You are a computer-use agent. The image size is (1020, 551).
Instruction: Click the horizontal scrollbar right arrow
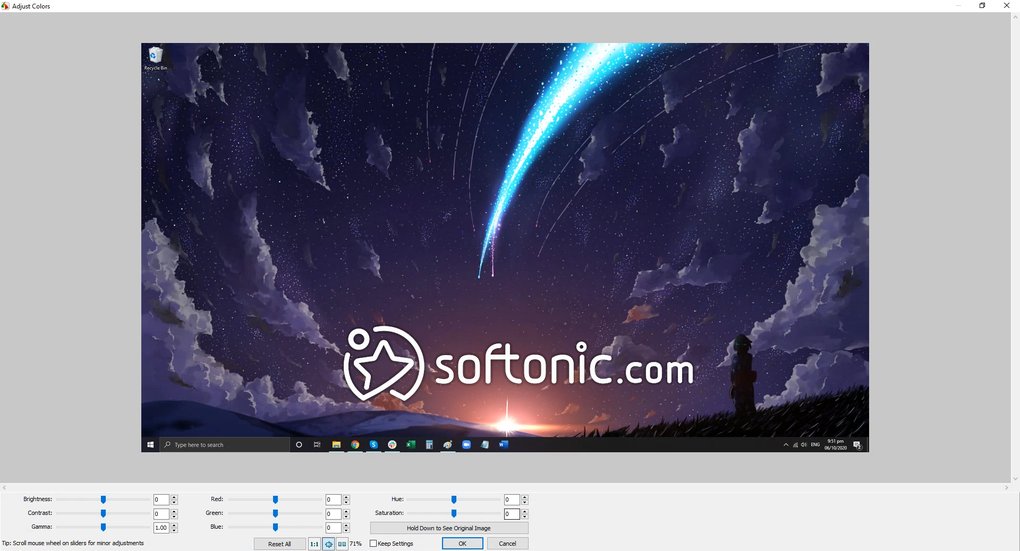(1006, 487)
